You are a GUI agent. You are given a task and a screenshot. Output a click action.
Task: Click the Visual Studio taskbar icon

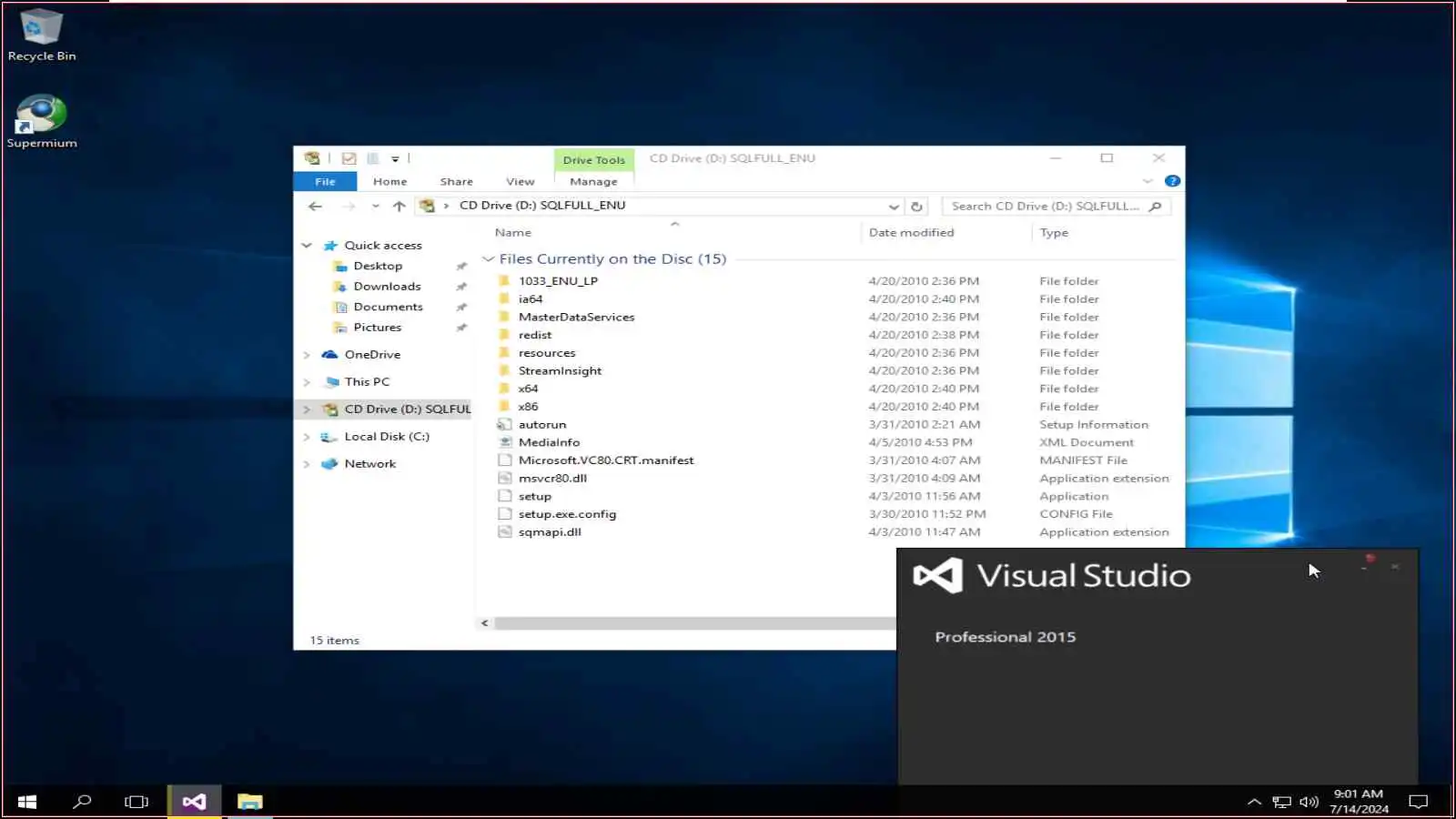pyautogui.click(x=194, y=802)
